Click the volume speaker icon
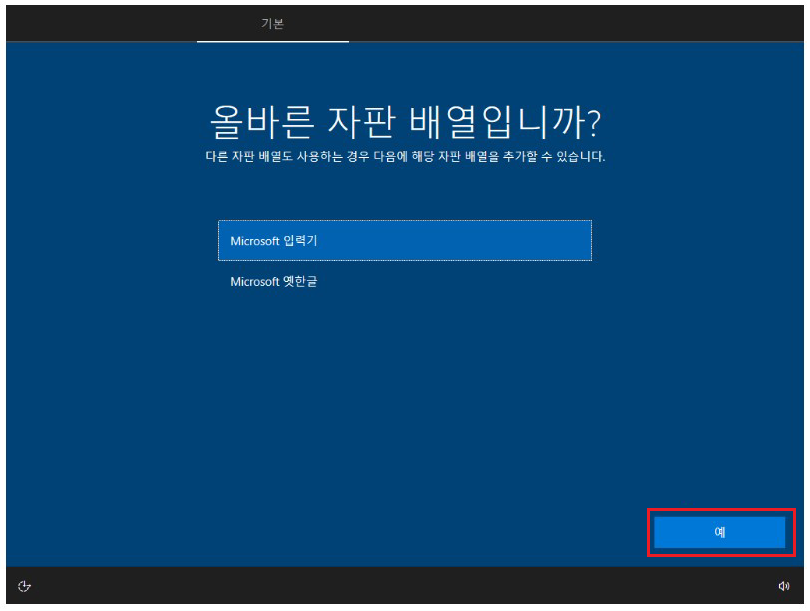810x611 pixels. point(783,586)
